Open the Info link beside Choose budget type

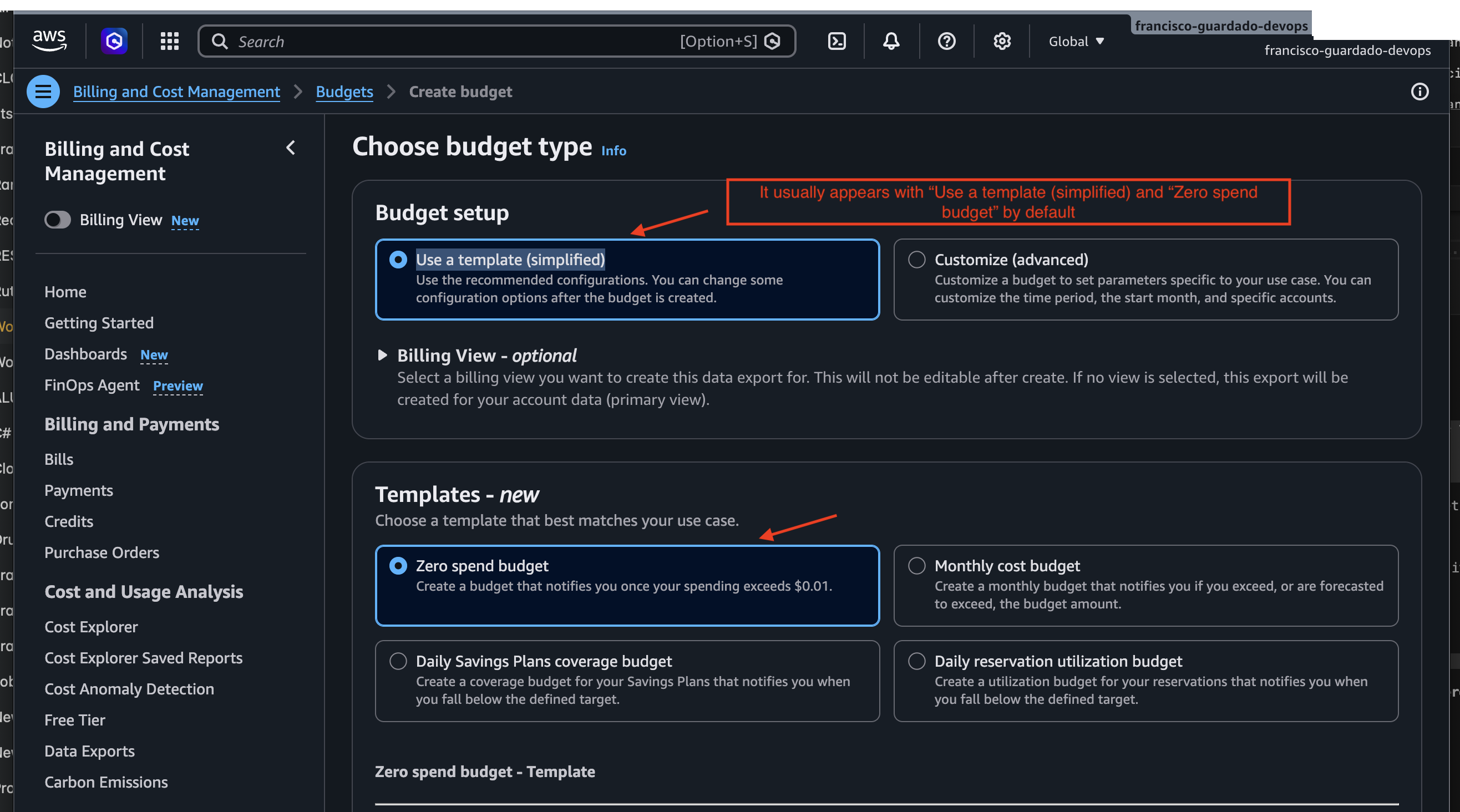614,151
